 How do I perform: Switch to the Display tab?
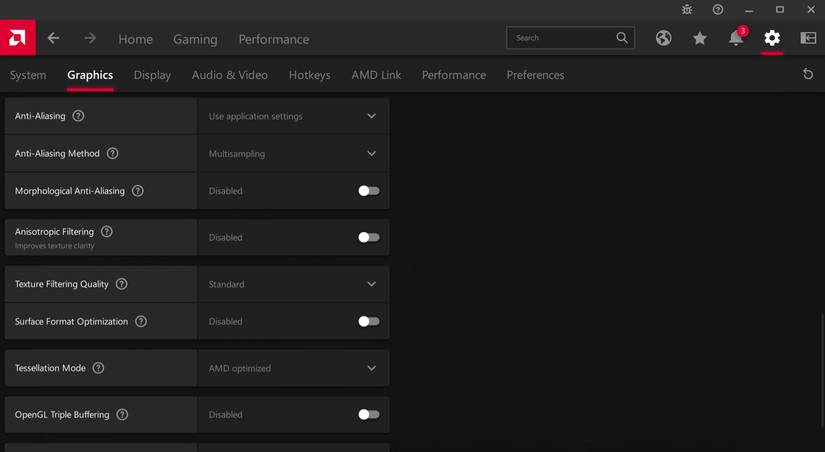(x=152, y=75)
